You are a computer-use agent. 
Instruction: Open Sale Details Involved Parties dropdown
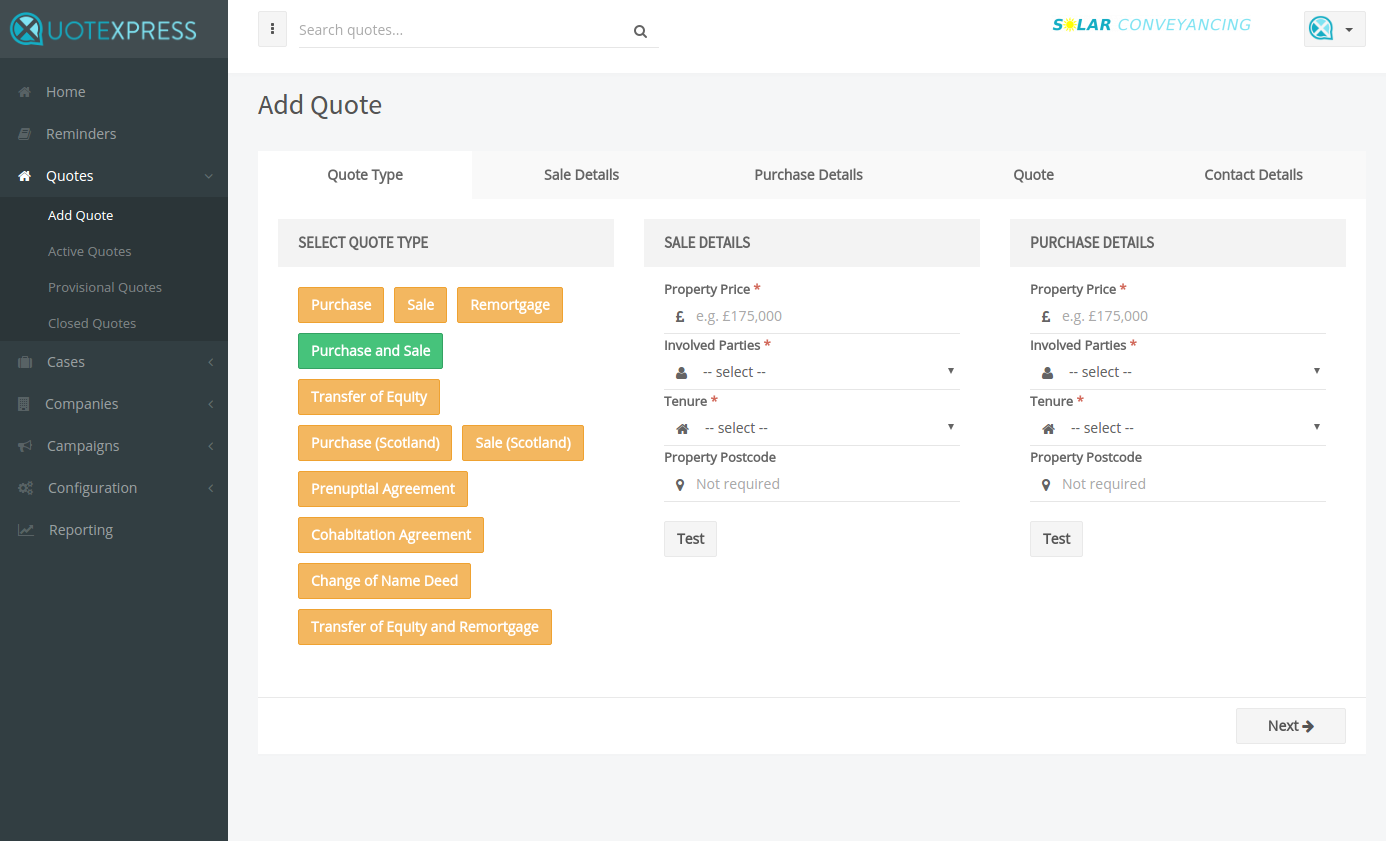pos(812,372)
